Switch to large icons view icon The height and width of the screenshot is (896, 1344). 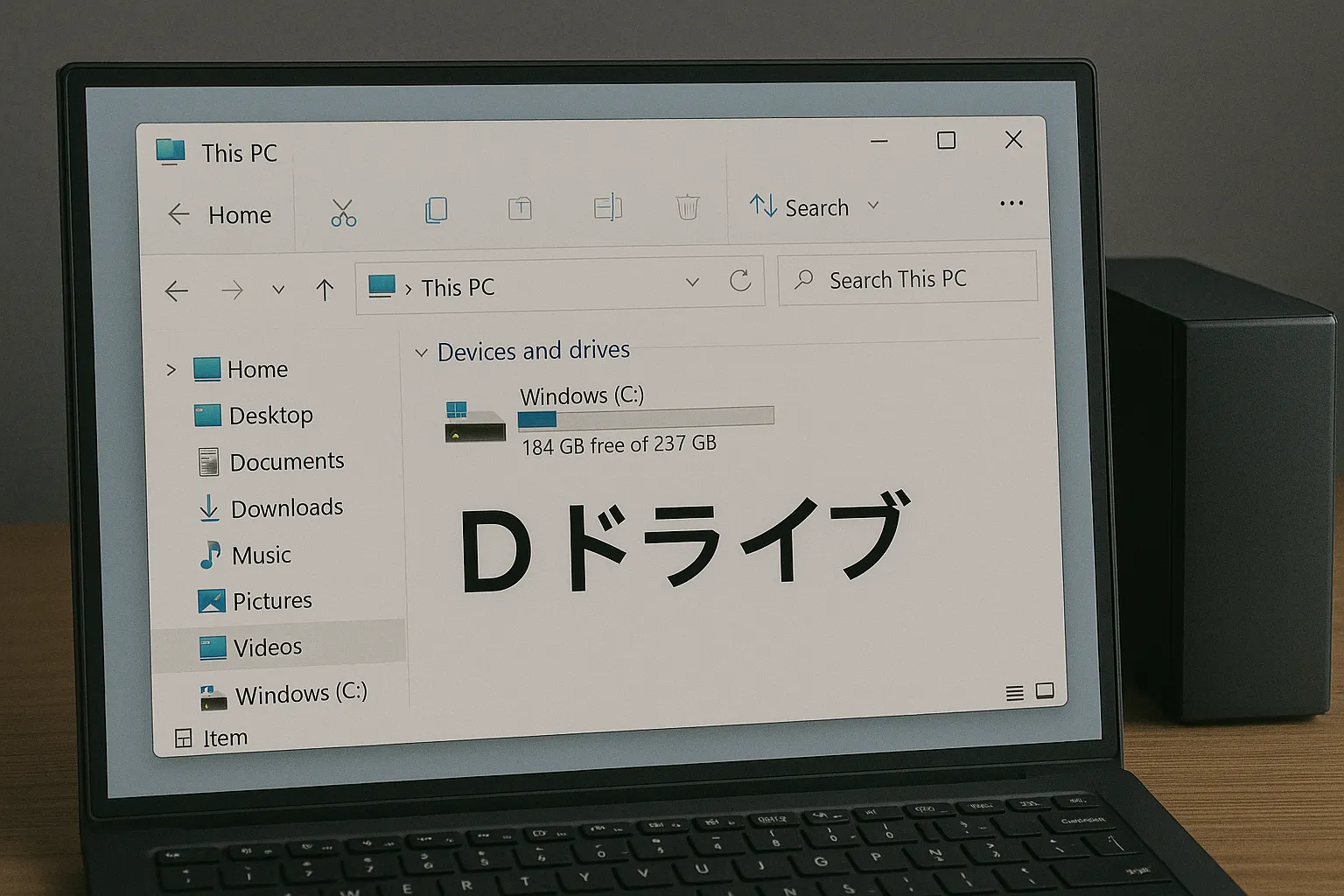pos(1045,691)
